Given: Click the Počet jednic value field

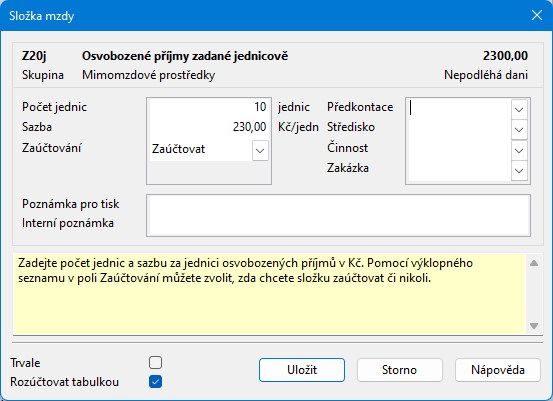Looking at the screenshot, I should (x=209, y=107).
